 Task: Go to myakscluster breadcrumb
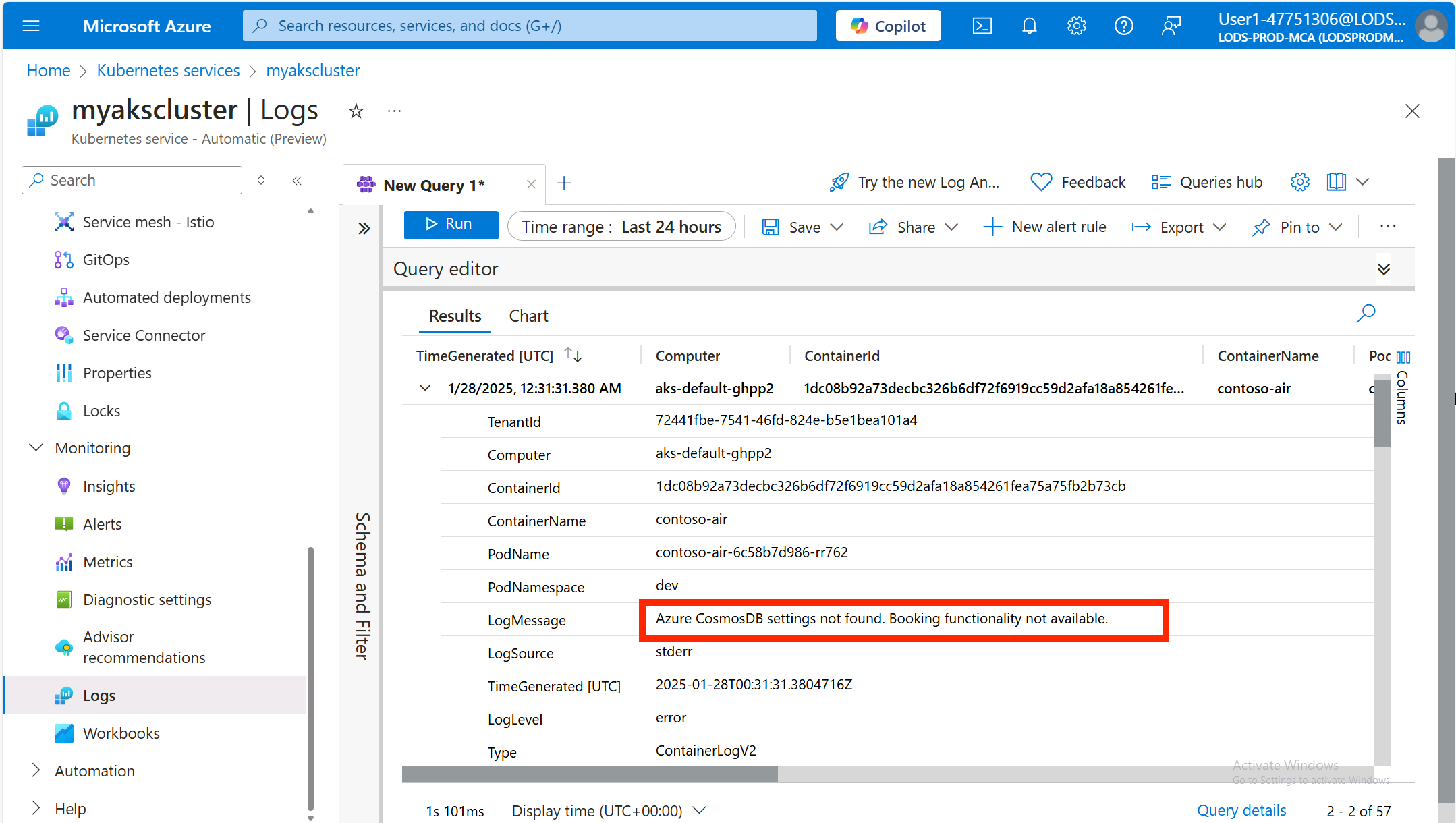(x=313, y=70)
